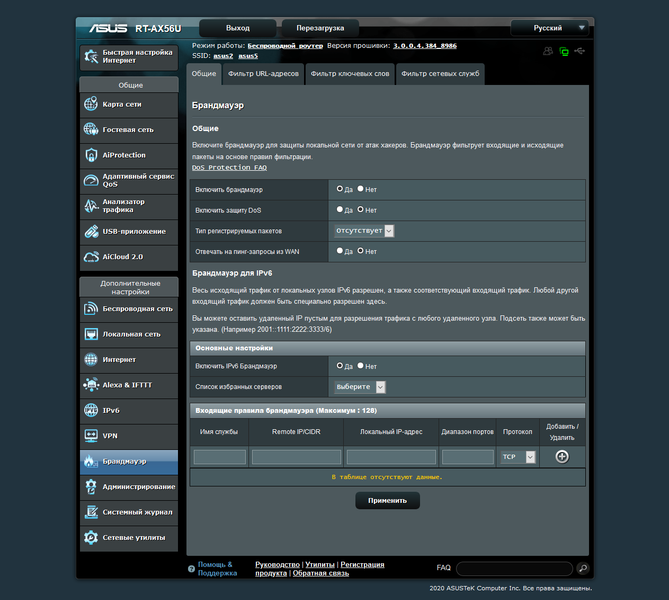Expand the logged packets type dropdown
The image size is (669, 600).
(x=364, y=230)
